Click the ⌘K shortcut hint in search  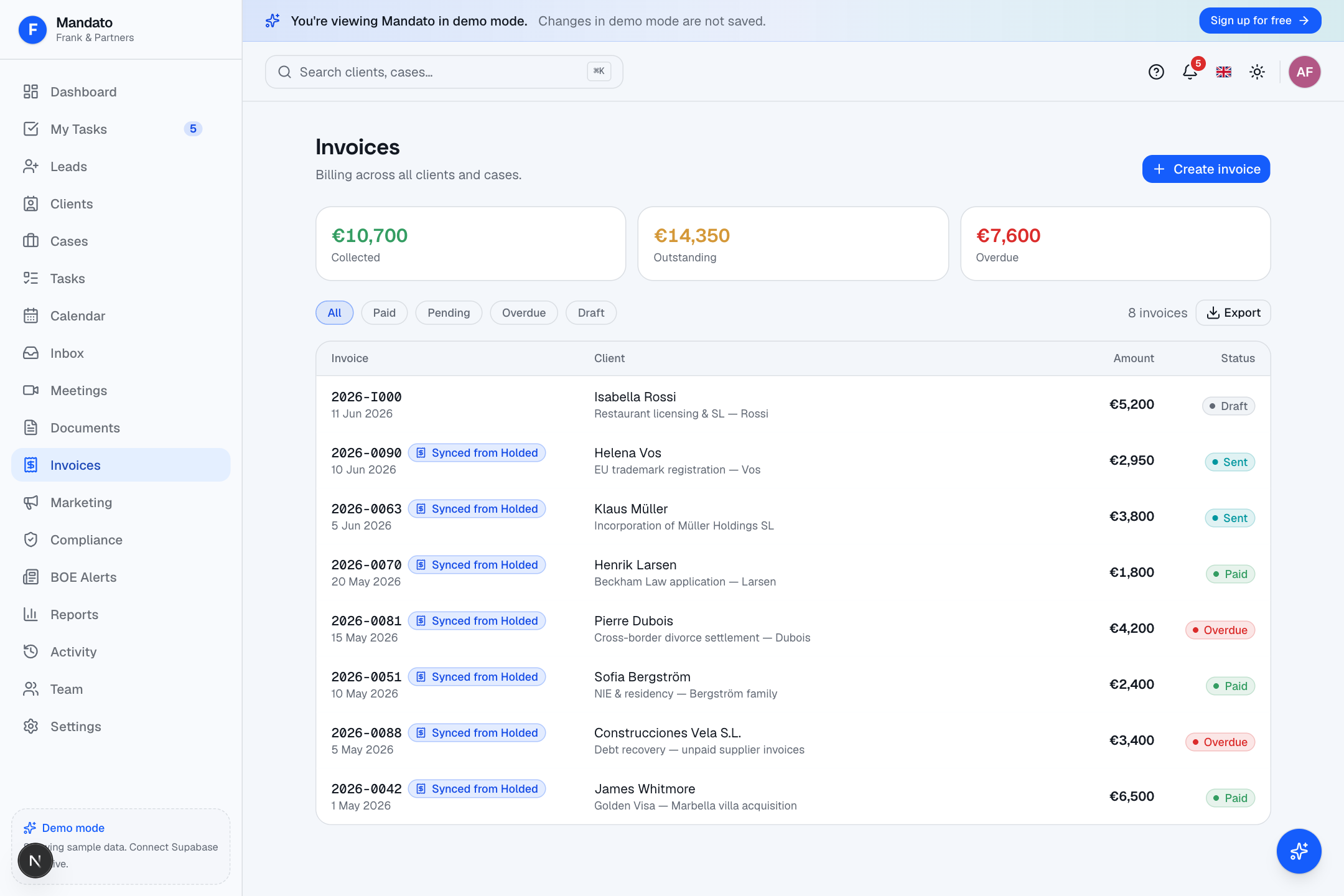point(599,72)
